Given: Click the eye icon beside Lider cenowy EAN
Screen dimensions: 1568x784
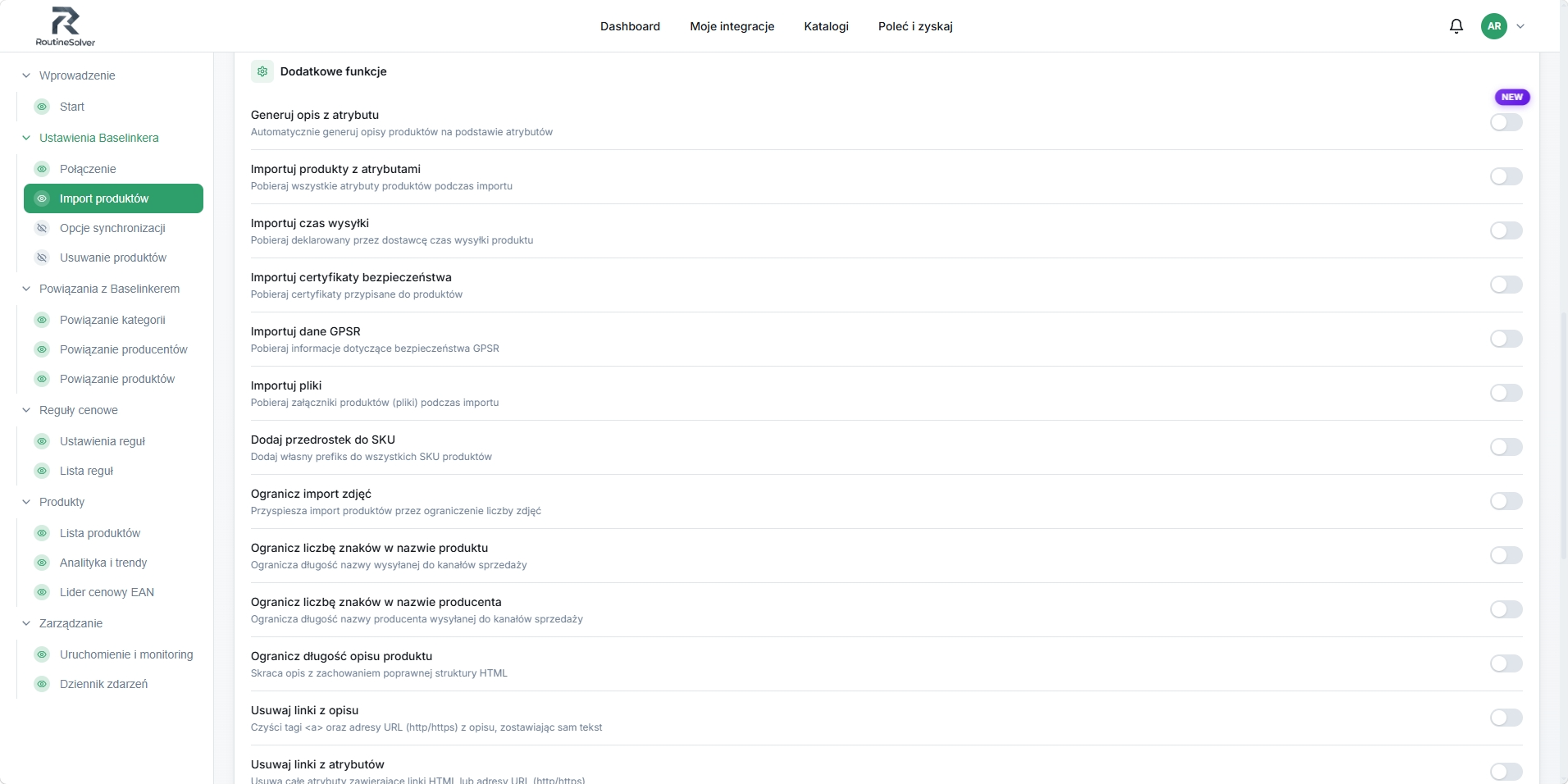Looking at the screenshot, I should click(x=42, y=592).
